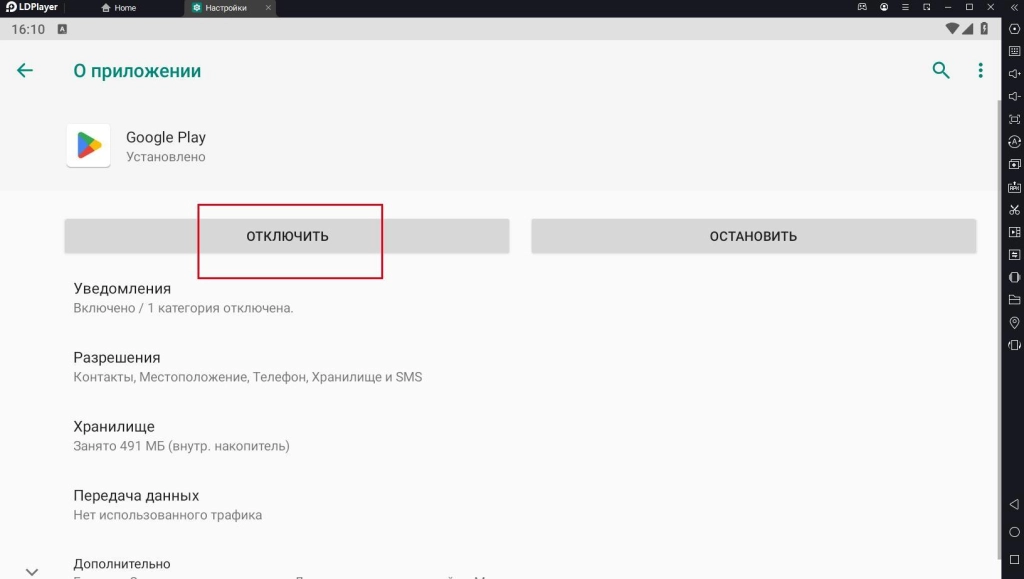Open the location pin tool
The height and width of the screenshot is (579, 1024).
[1014, 322]
